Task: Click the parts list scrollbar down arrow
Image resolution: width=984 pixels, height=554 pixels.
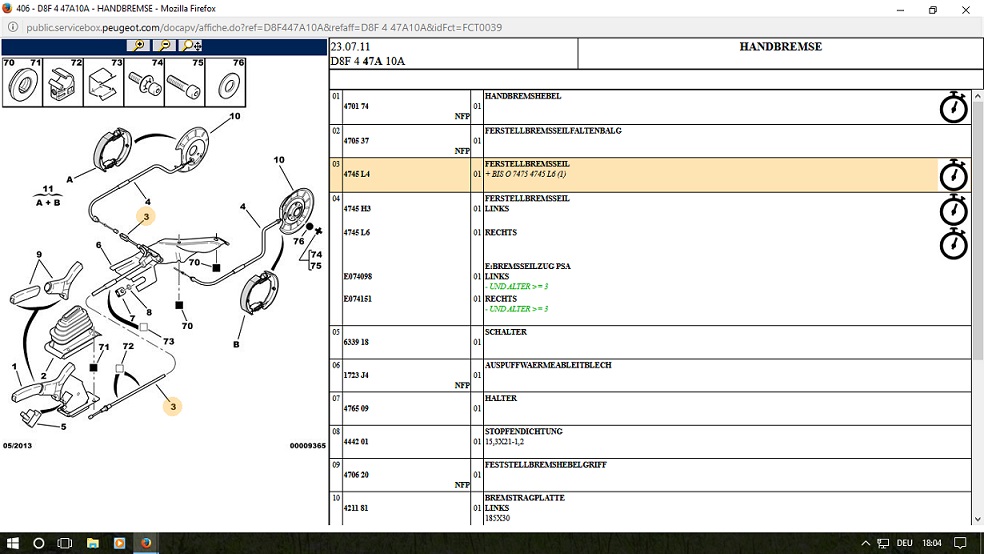Action: [977, 519]
